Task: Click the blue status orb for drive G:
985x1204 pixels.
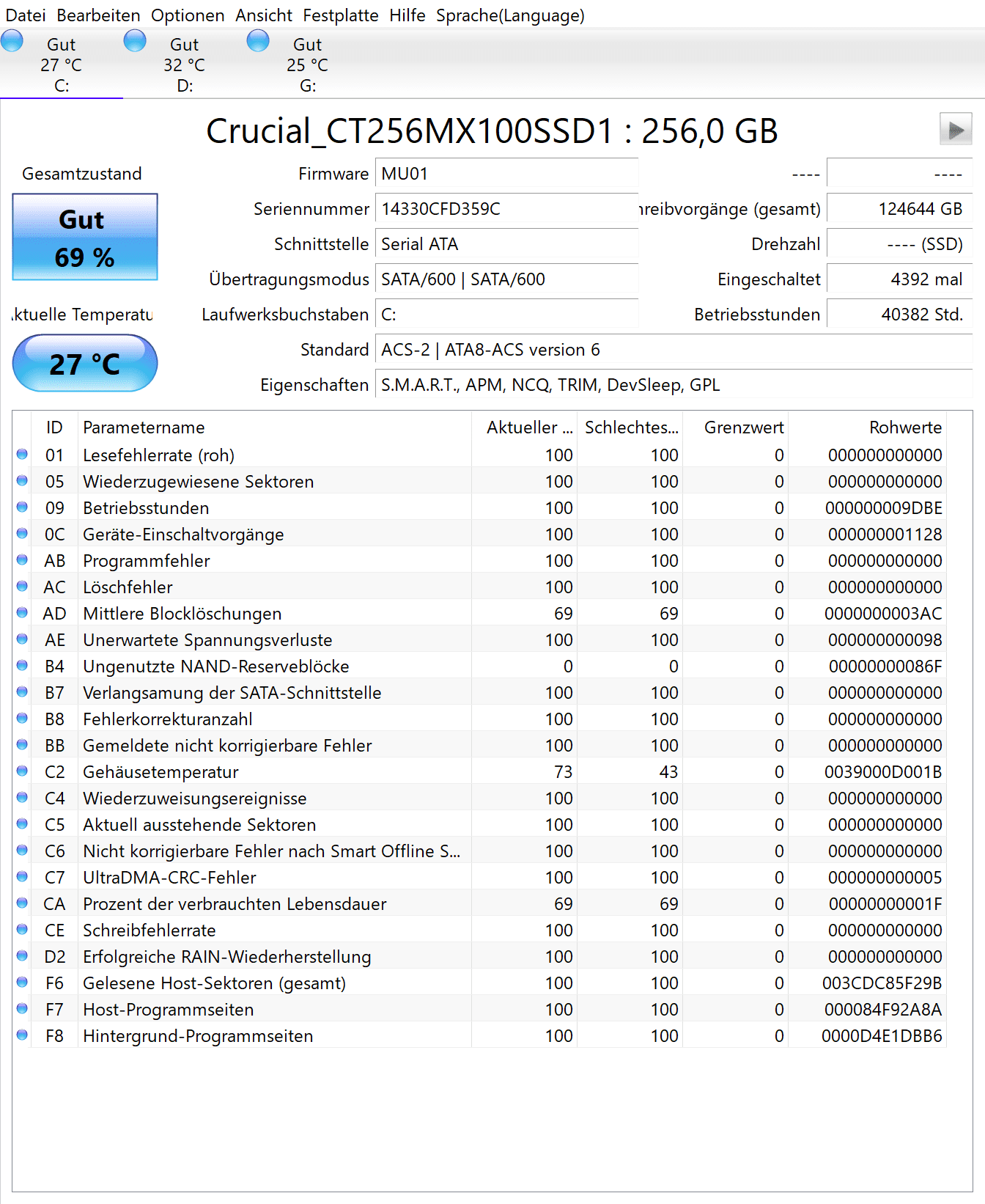Action: coord(258,41)
